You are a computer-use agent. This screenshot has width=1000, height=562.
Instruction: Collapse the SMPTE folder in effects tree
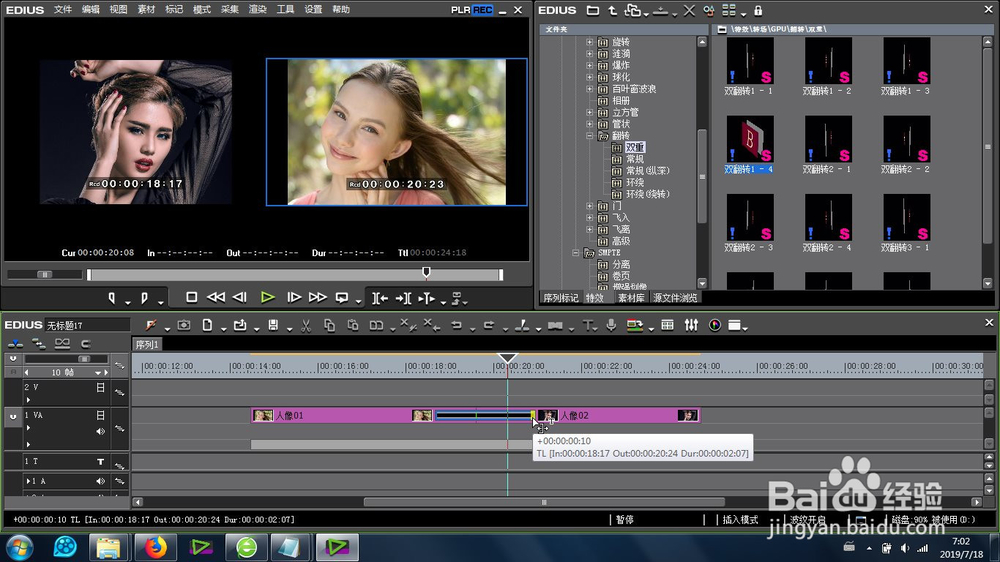pos(575,253)
